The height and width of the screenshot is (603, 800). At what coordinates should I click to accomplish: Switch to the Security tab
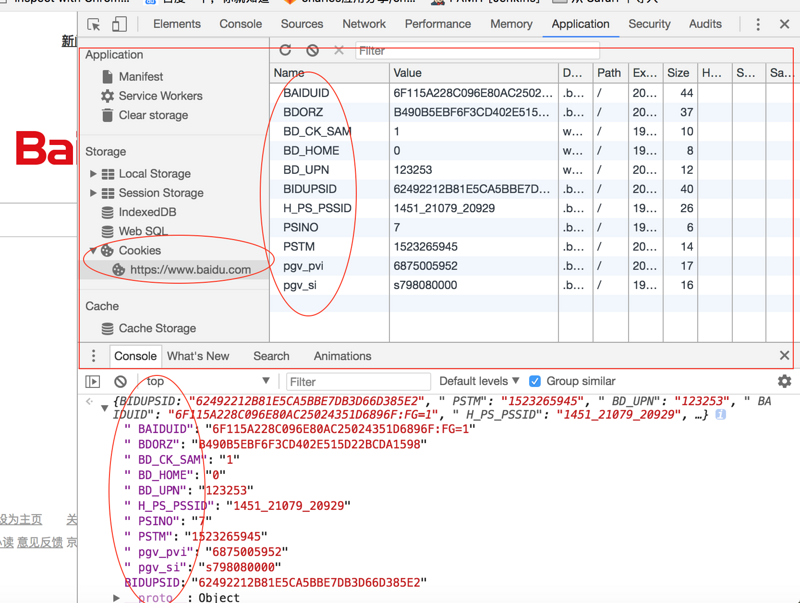pos(649,24)
